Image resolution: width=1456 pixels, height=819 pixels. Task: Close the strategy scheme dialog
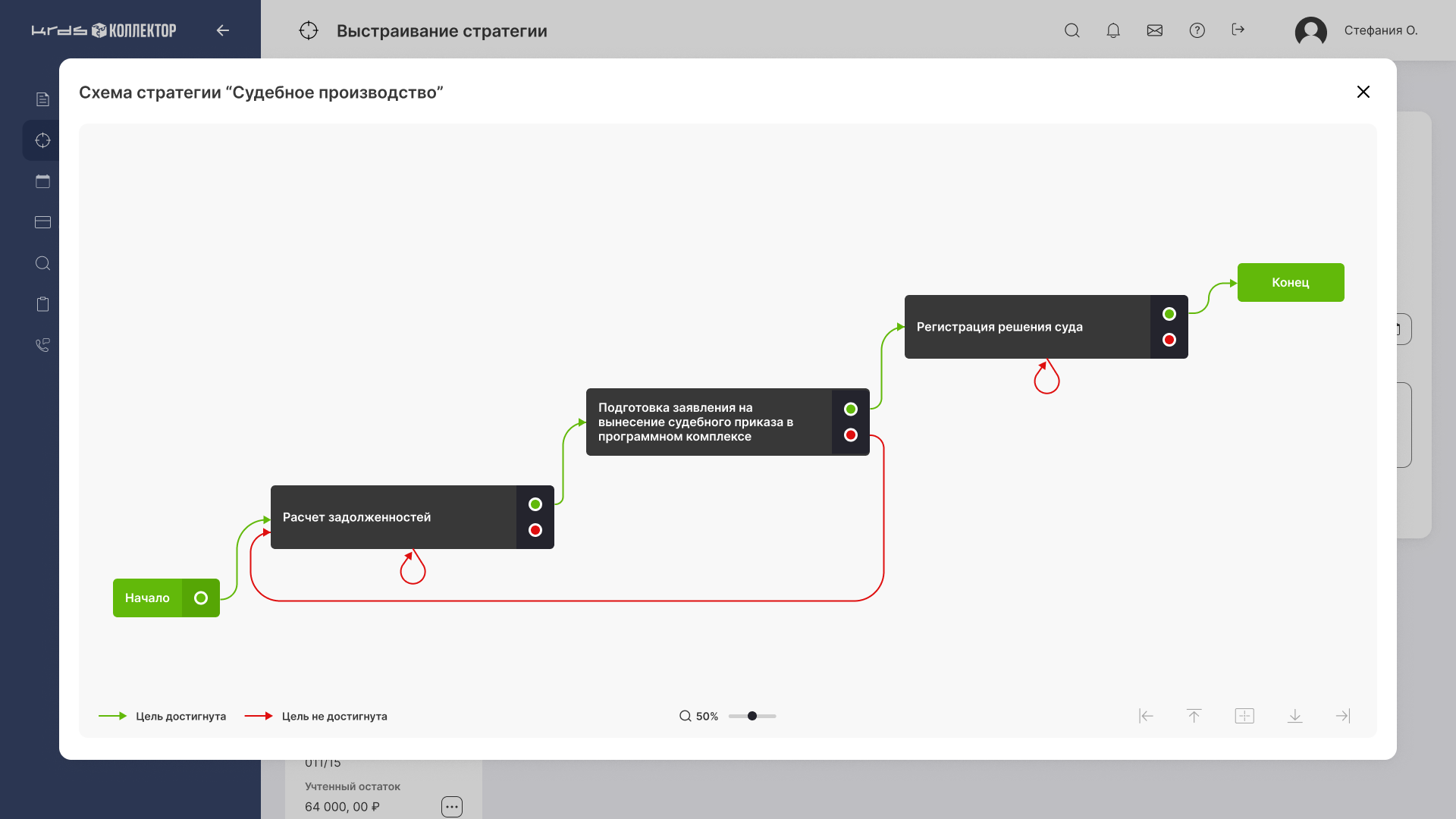pos(1363,92)
